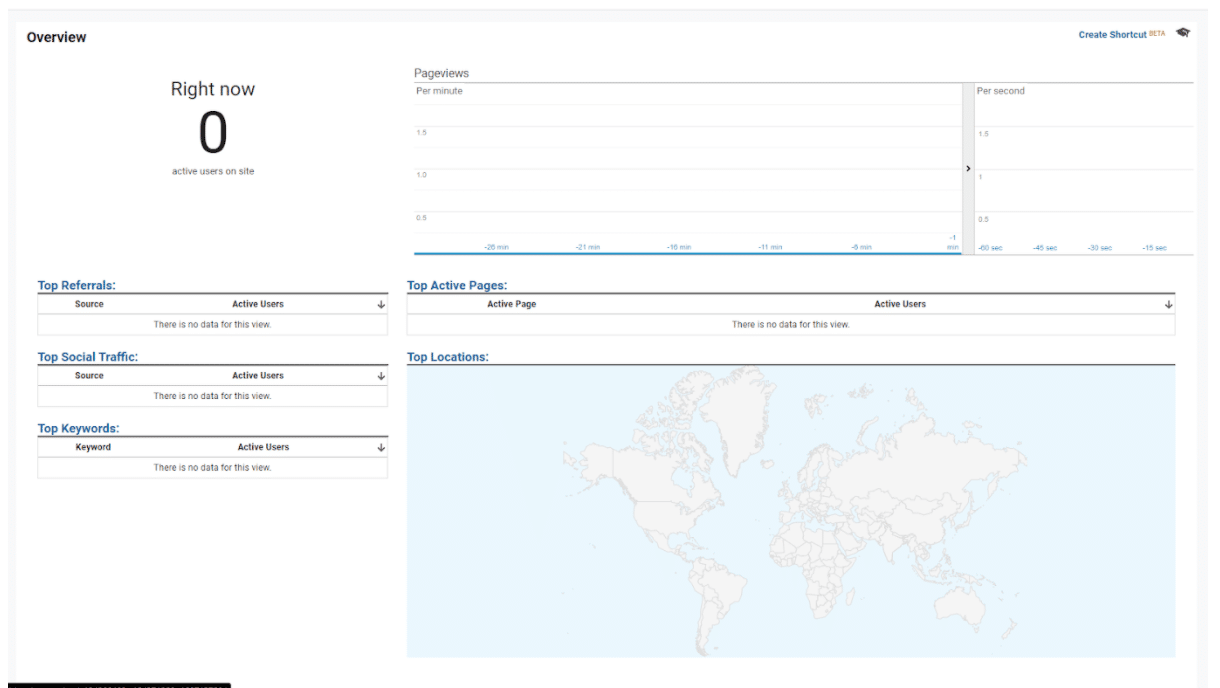Expand the per-second chart using the chevron arrow
This screenshot has height=688, width=1220.
click(968, 169)
